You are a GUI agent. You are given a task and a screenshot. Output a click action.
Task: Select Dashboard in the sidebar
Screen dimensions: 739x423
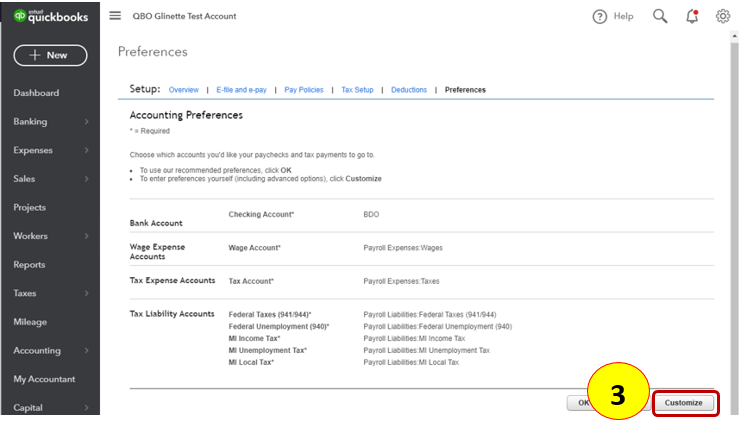click(36, 93)
